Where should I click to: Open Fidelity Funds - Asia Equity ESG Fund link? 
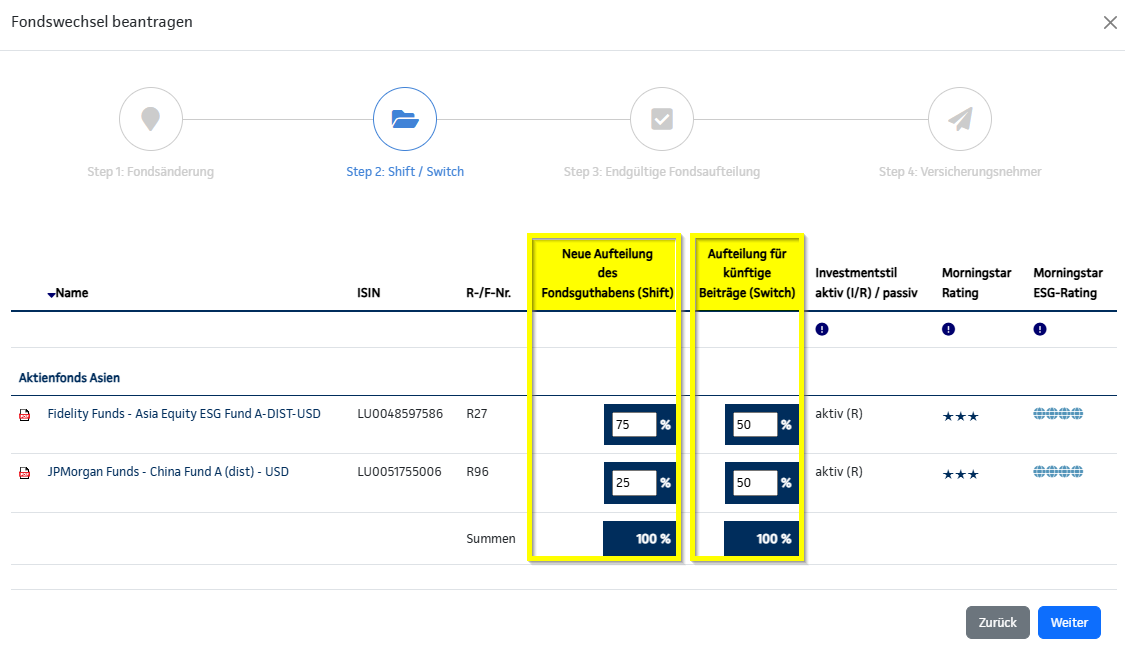click(x=184, y=413)
